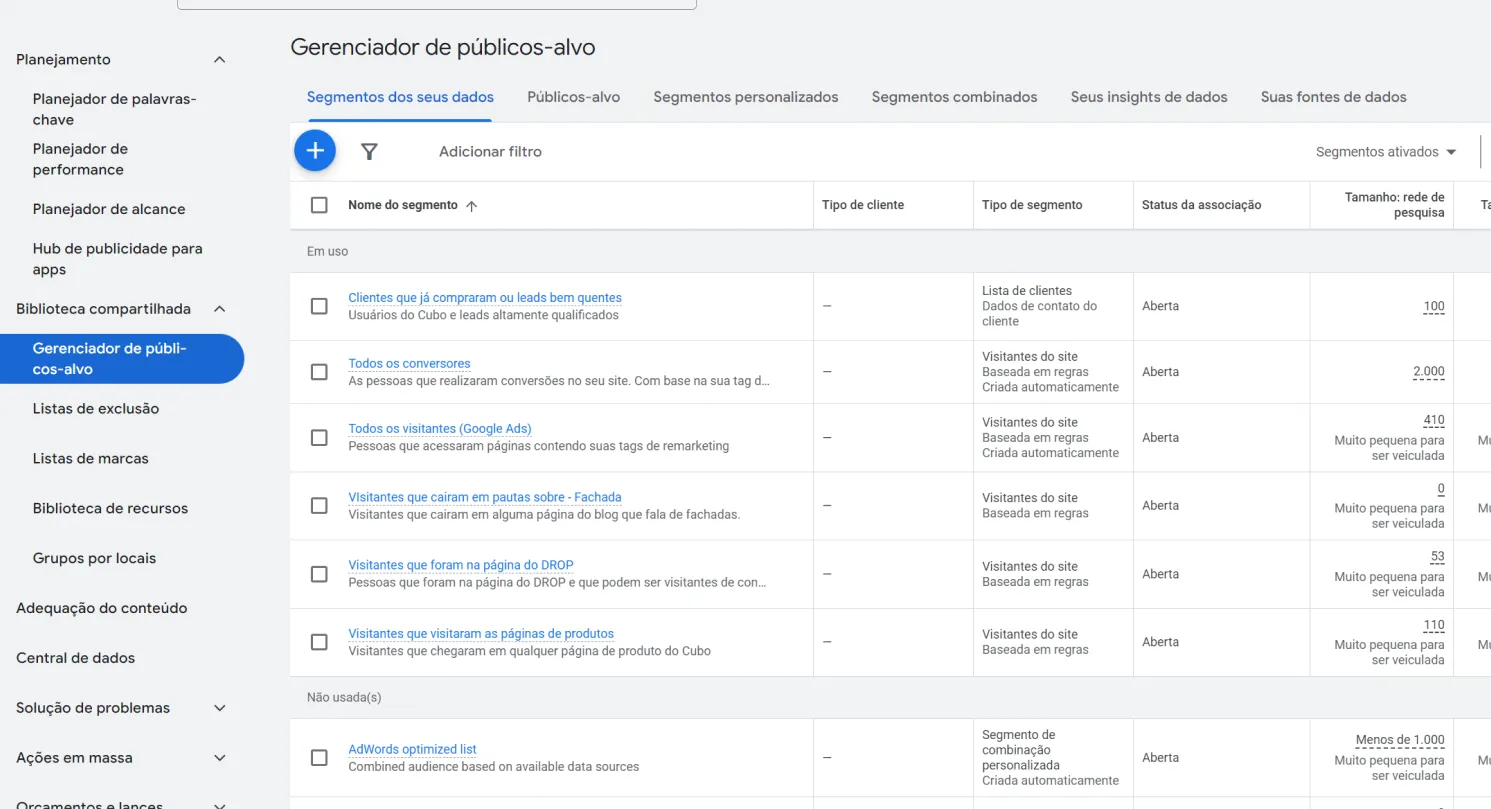Click the blue plus create segment button

(x=315, y=151)
